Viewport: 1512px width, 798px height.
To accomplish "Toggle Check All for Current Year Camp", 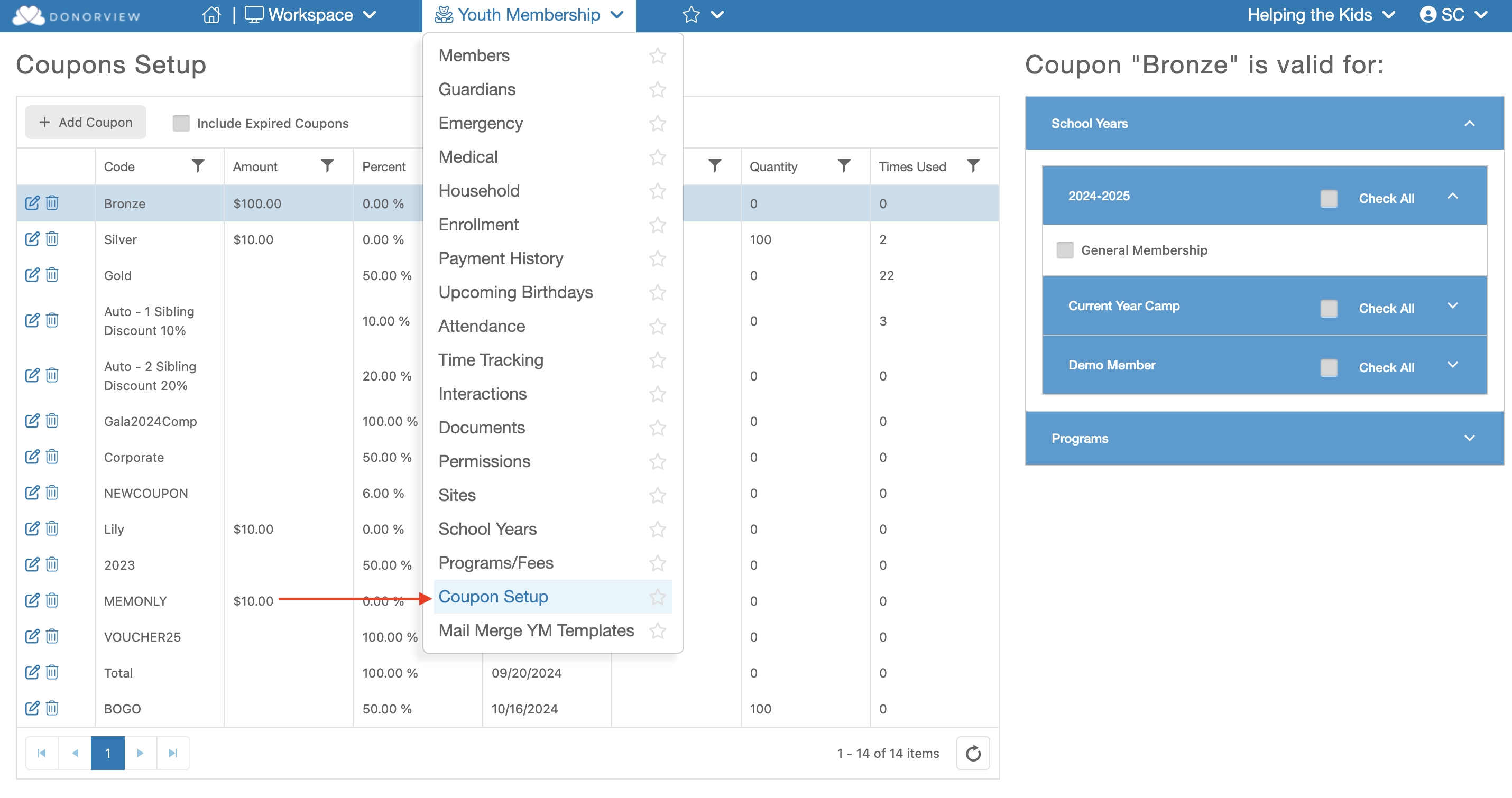I will click(x=1328, y=308).
